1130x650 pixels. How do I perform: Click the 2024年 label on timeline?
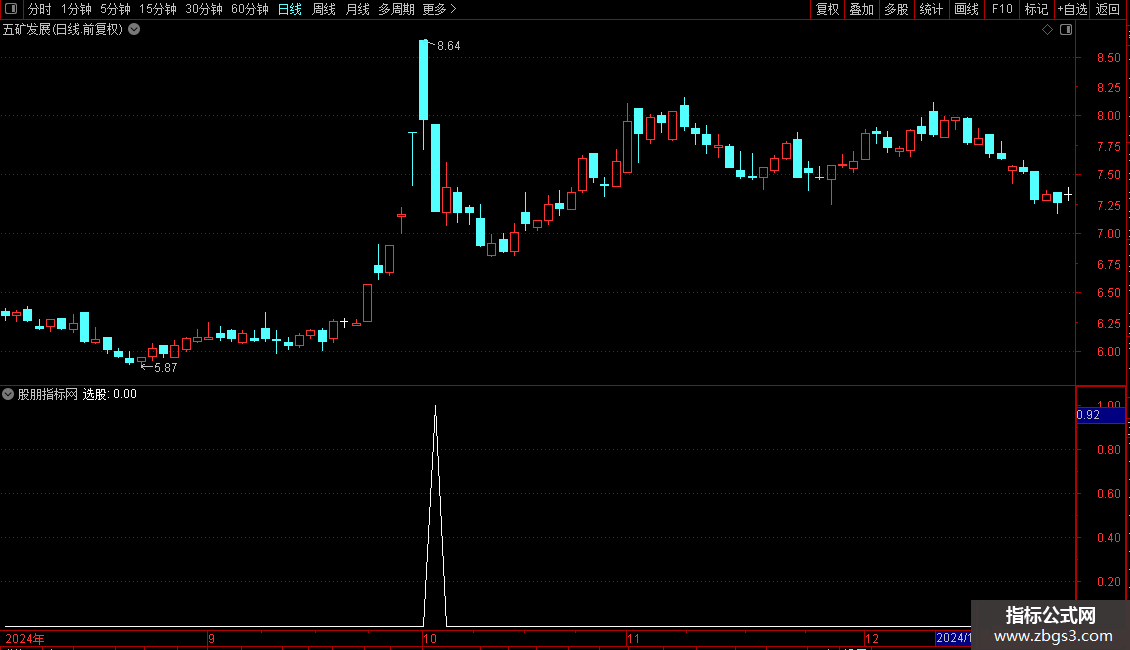point(25,638)
